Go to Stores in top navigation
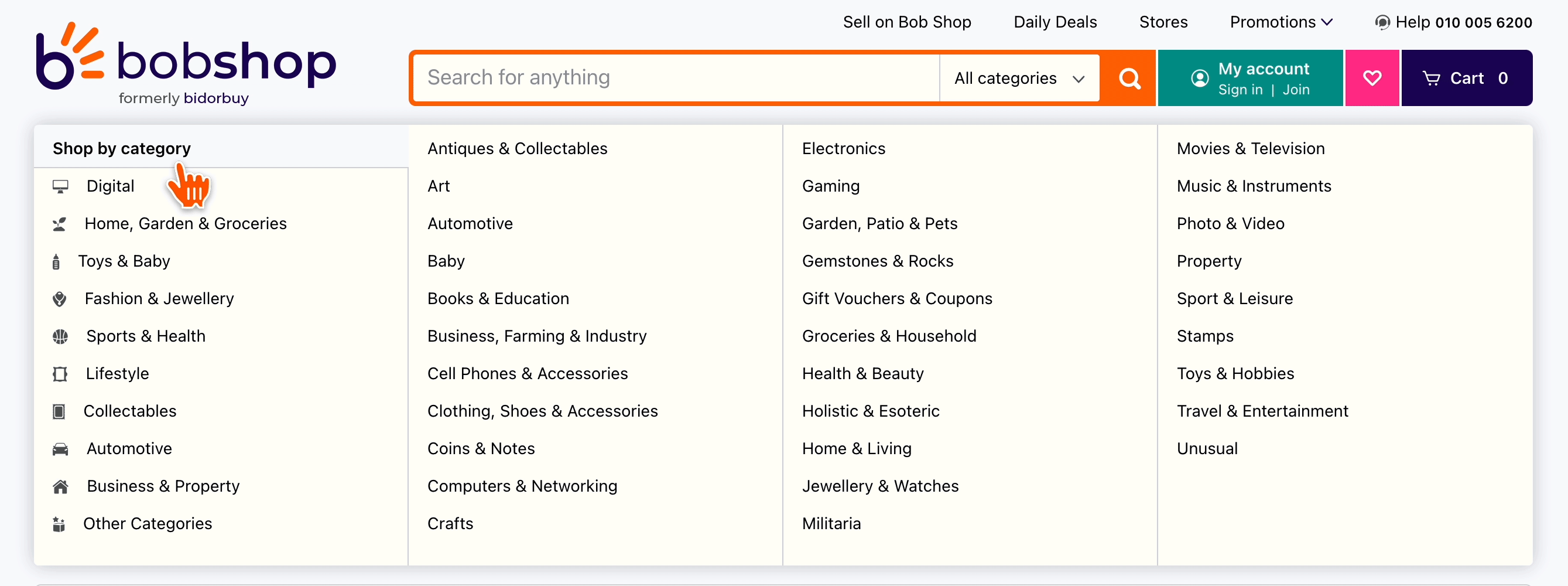Screen dimensions: 1568x586 coord(1163,22)
